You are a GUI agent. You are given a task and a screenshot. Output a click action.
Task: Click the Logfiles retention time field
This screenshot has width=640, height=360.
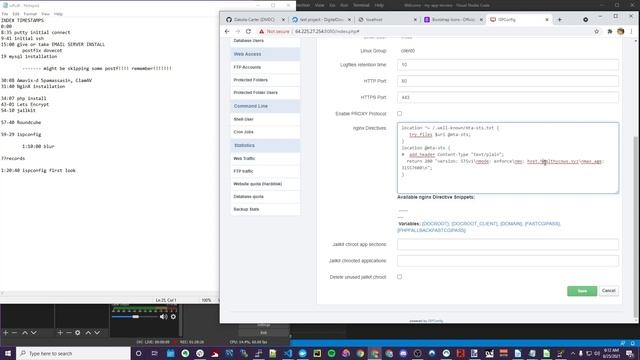508,65
